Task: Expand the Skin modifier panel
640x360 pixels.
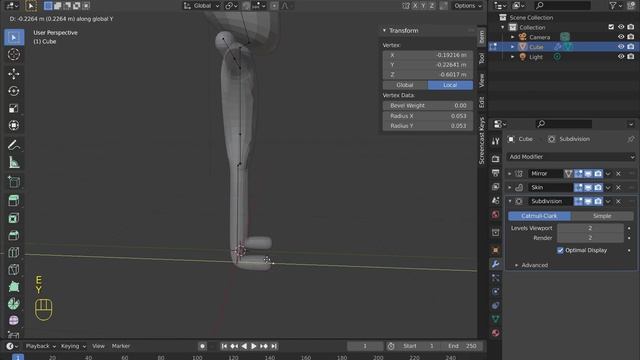Action: pos(509,188)
